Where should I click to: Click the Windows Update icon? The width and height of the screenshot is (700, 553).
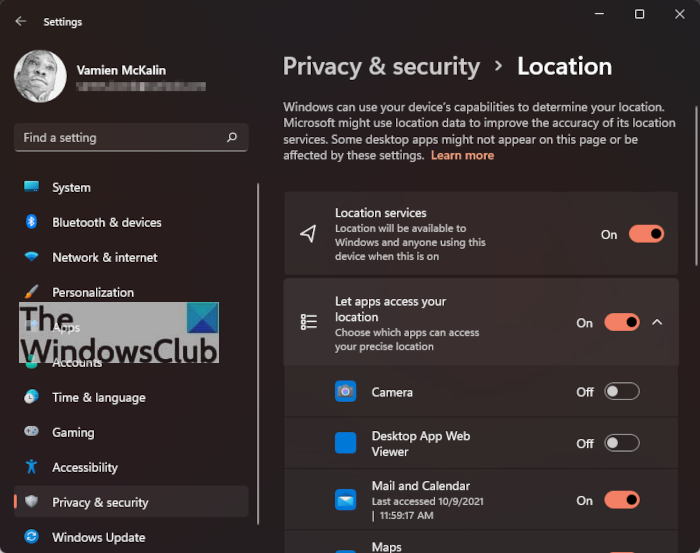[x=32, y=537]
